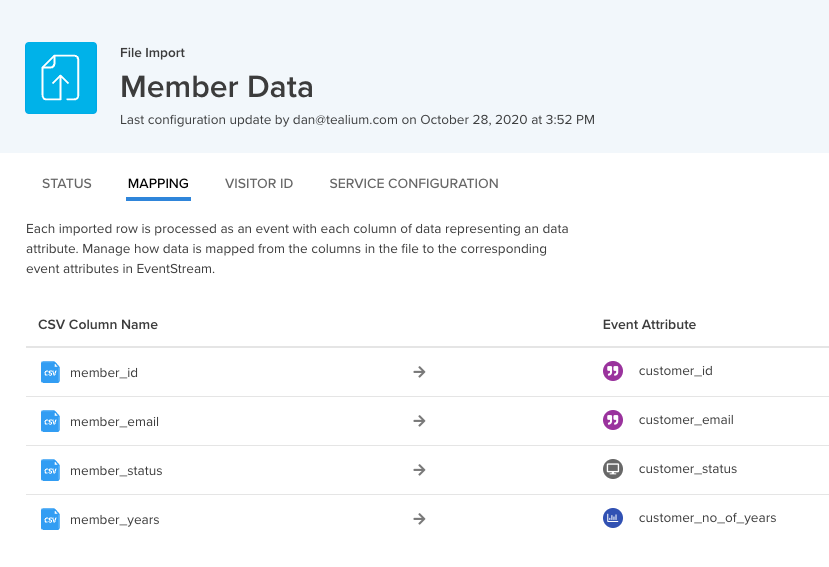The image size is (829, 567).
Task: Click the File Import upload icon
Action: point(60,78)
